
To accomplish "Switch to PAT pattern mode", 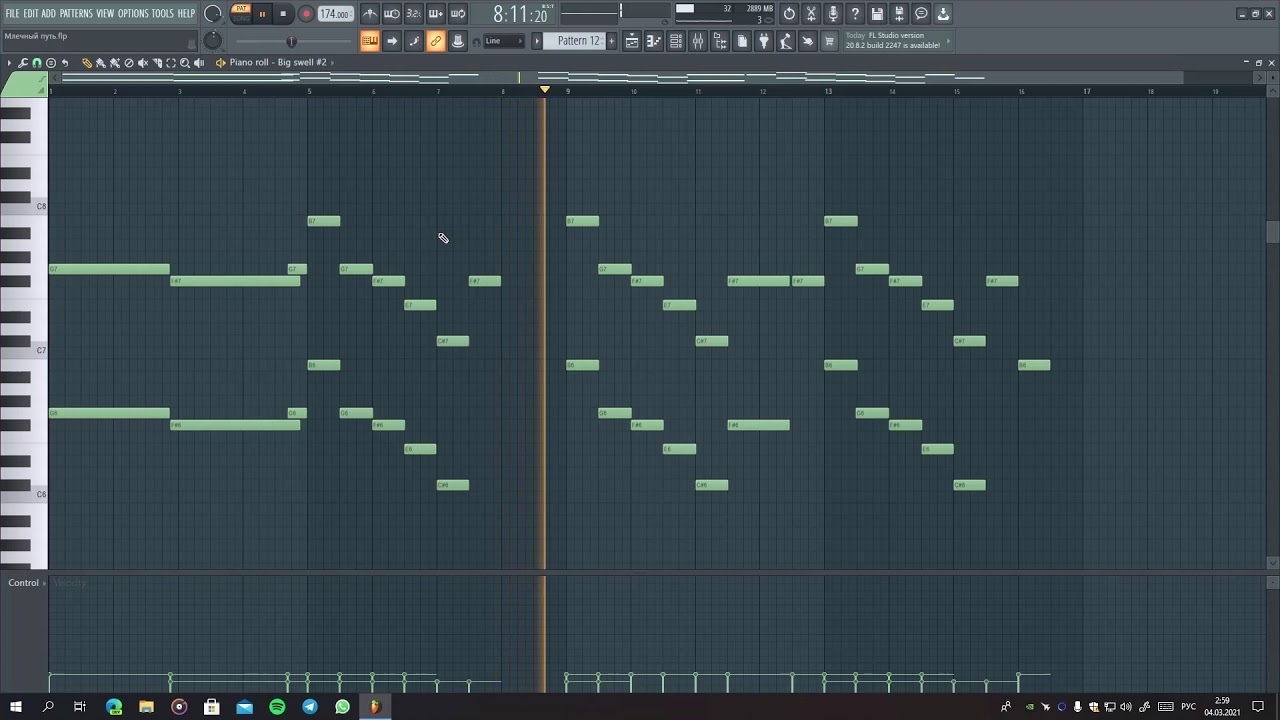I will pos(241,9).
